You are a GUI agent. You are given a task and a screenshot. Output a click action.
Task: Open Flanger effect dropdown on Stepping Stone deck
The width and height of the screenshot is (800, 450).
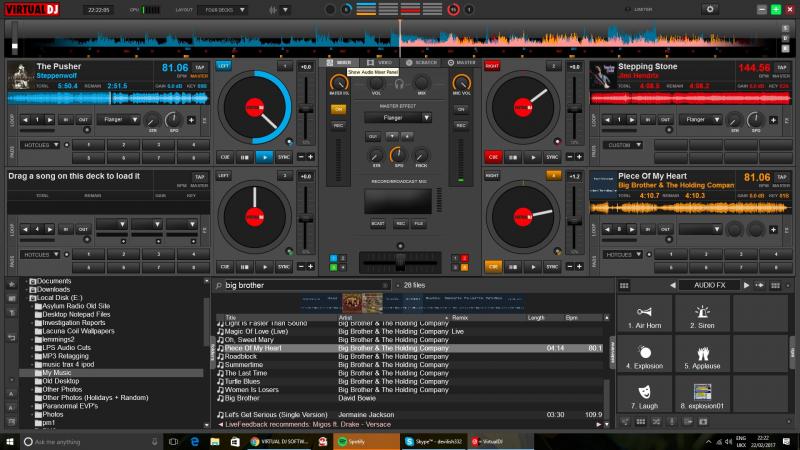coord(701,120)
